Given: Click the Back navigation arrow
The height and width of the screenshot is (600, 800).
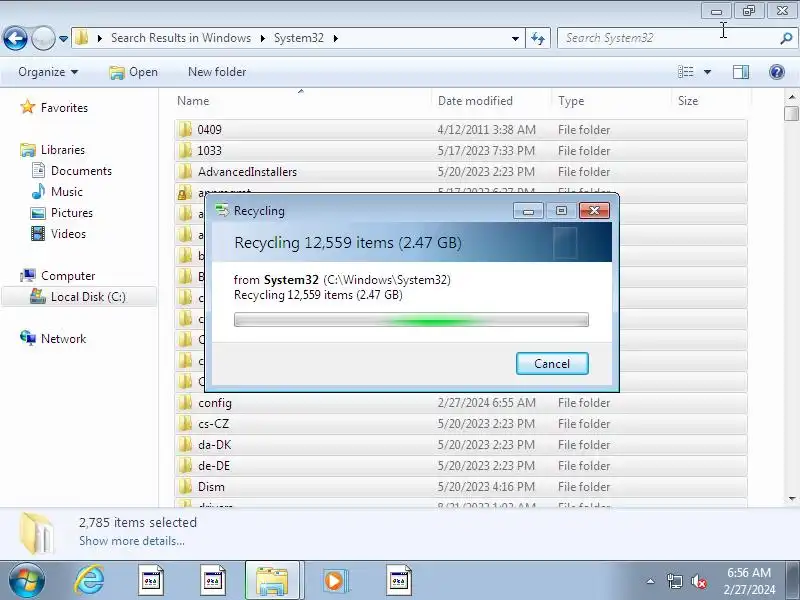Looking at the screenshot, I should click(15, 38).
